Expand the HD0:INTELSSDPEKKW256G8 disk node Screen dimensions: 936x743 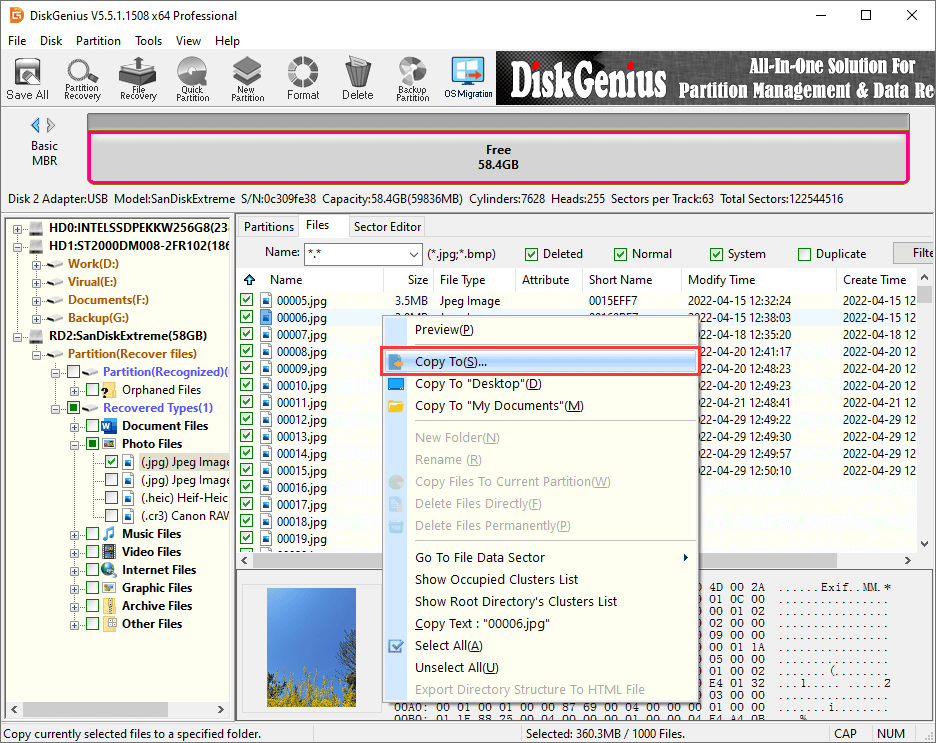pos(17,229)
